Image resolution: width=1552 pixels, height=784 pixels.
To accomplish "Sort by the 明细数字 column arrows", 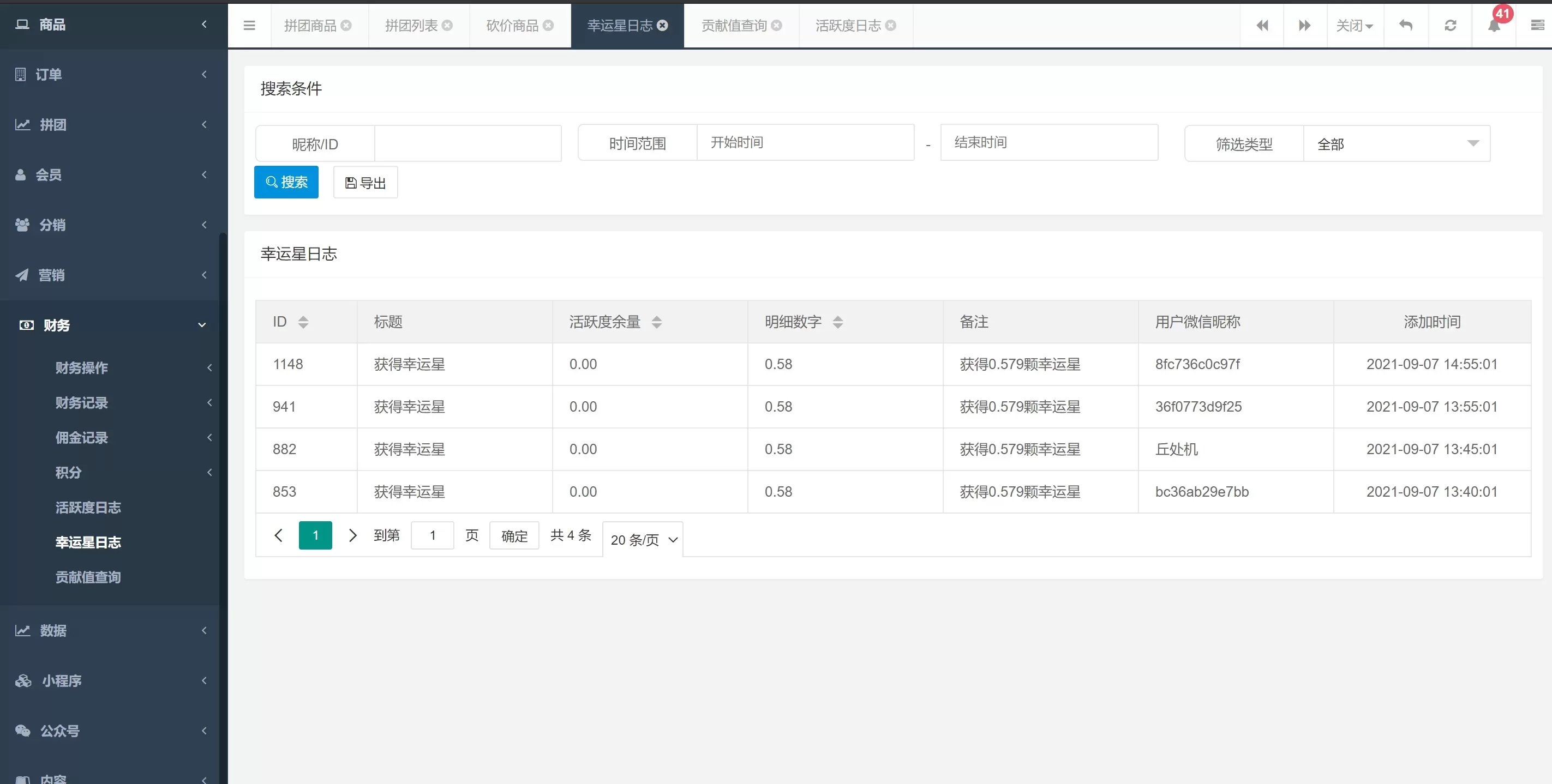I will [837, 322].
